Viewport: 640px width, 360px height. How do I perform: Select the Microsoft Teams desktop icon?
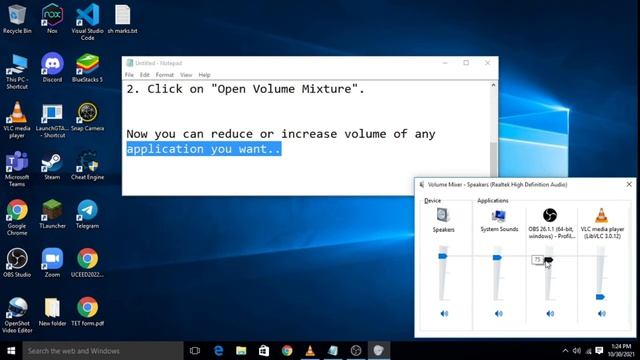point(17,169)
